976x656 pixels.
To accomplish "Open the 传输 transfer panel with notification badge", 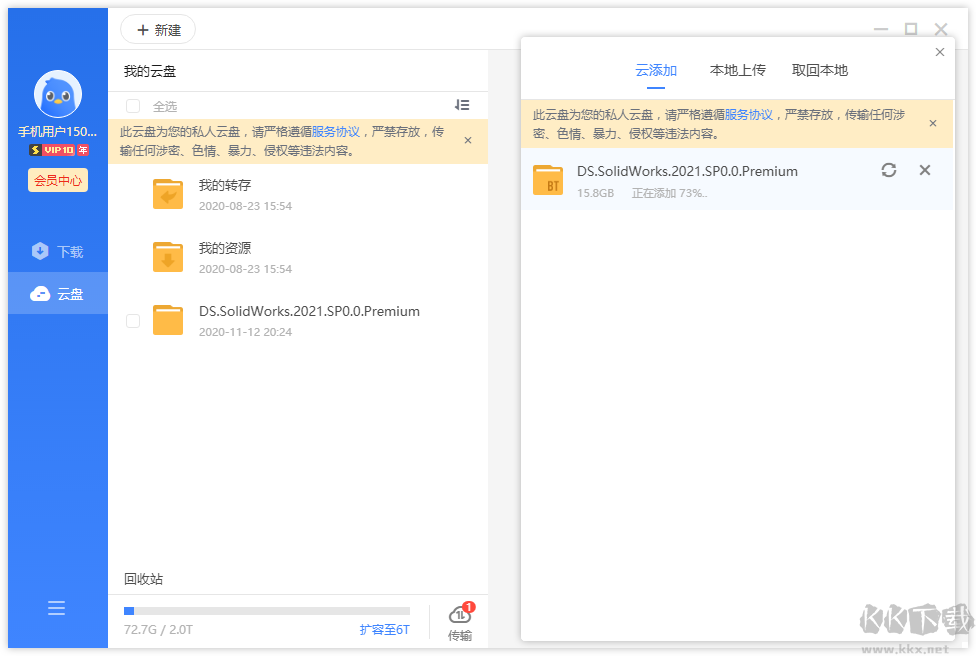I will 459,620.
